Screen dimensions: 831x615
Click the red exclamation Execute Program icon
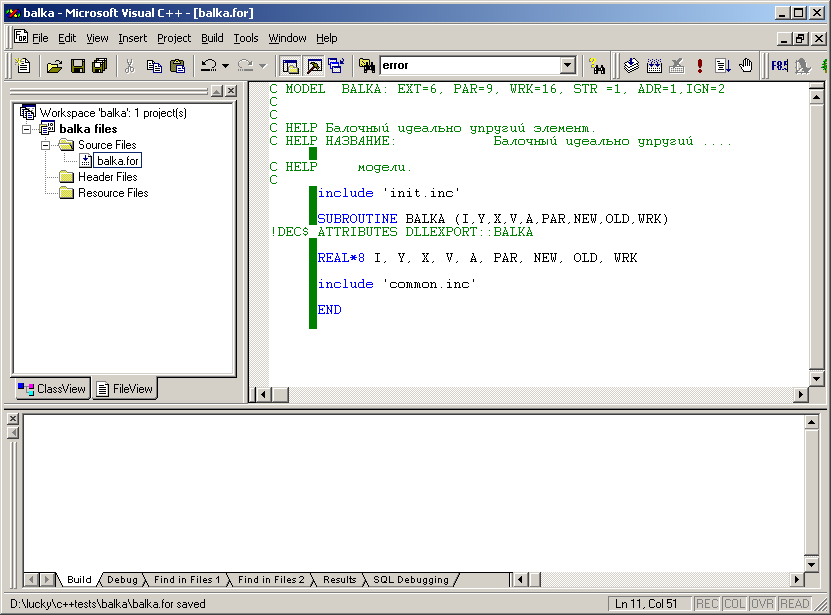[700, 66]
